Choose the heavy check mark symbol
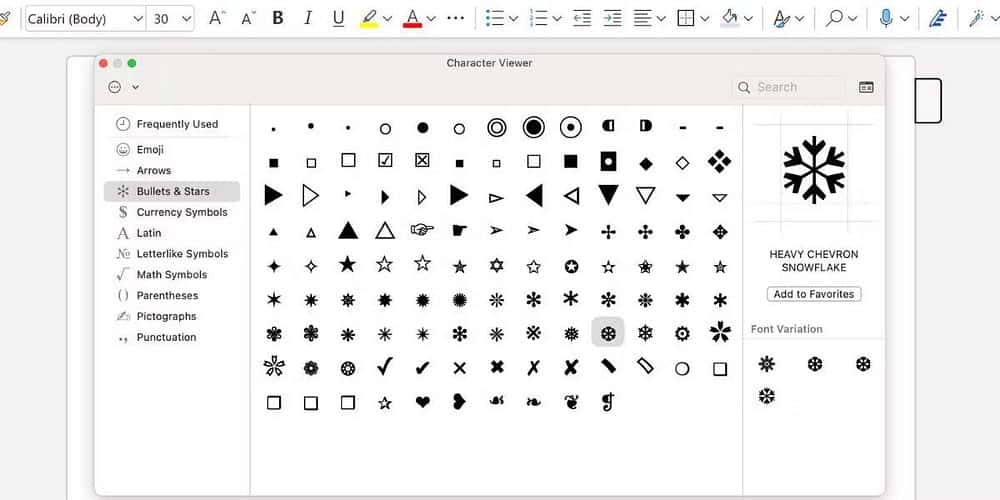 coord(422,367)
